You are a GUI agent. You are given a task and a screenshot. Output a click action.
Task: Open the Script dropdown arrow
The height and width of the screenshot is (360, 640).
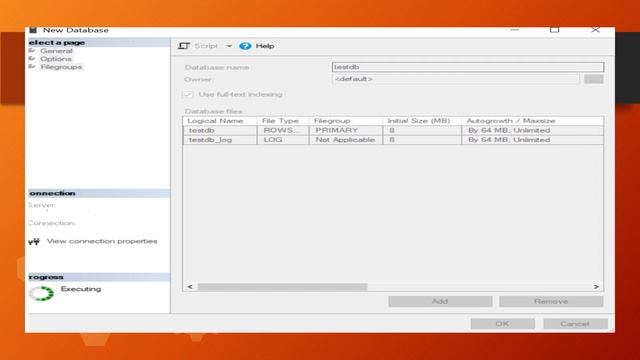point(229,46)
